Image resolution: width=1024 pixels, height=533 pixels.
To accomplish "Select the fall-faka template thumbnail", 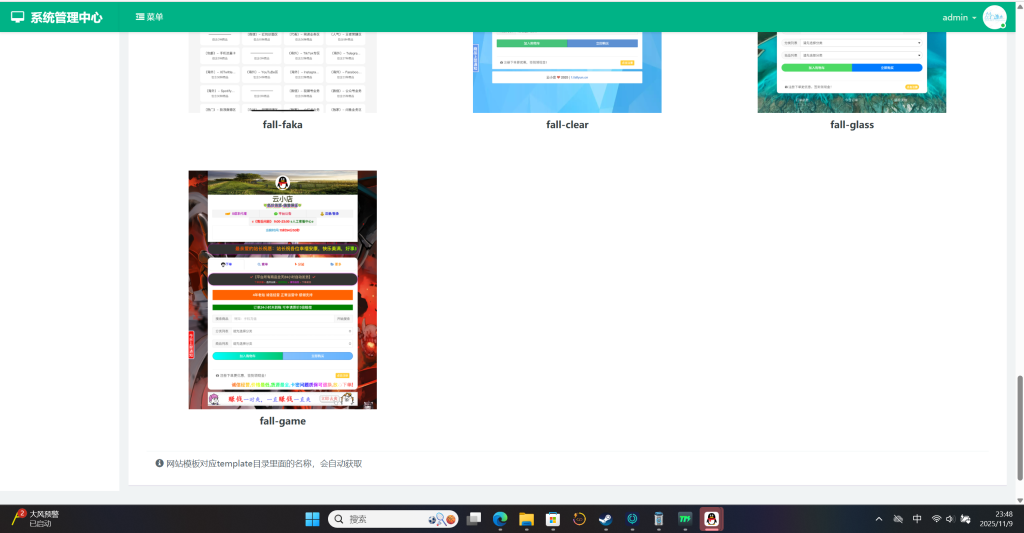I will [283, 72].
